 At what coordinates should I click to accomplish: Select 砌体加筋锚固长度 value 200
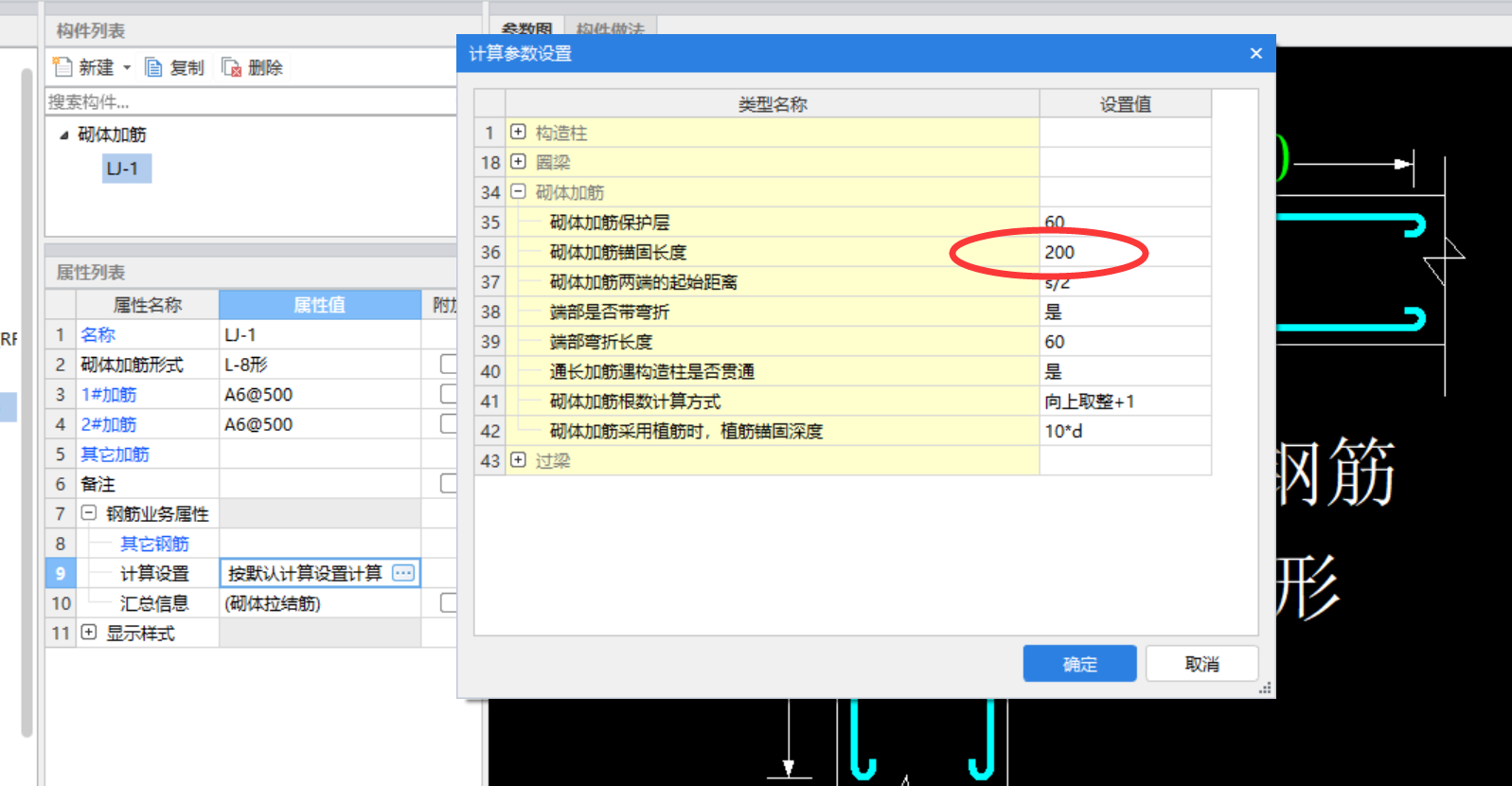(x=1125, y=252)
